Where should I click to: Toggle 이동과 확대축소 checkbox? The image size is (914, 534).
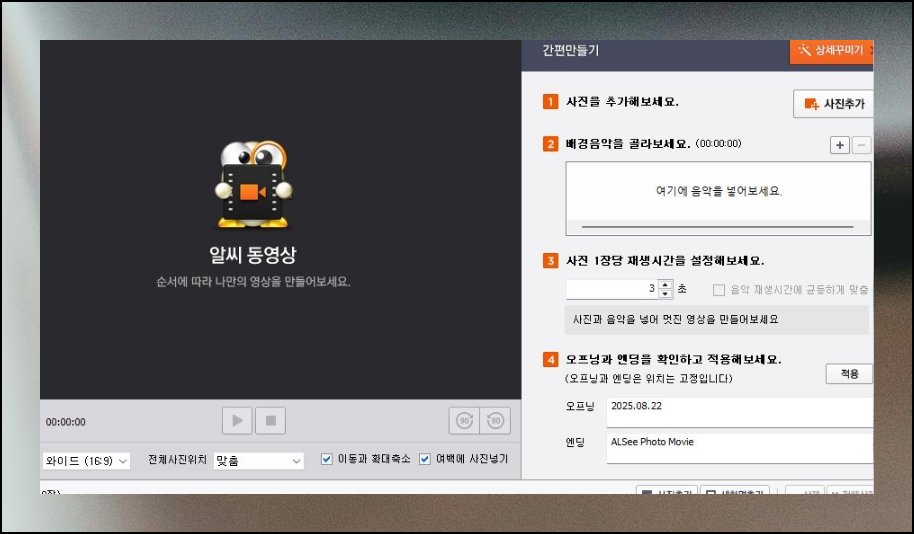(x=327, y=459)
